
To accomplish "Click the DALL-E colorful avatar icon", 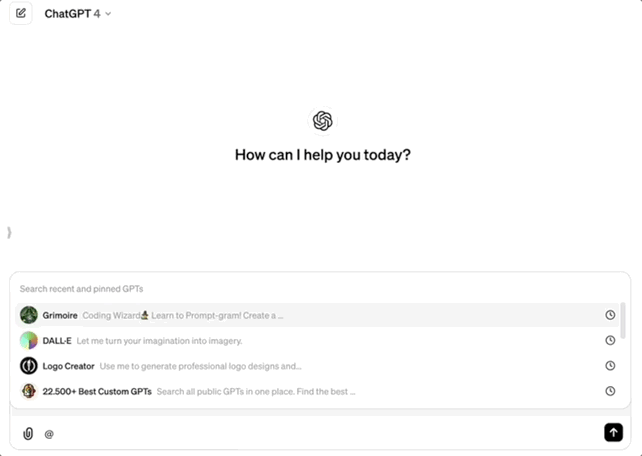I will (29, 341).
